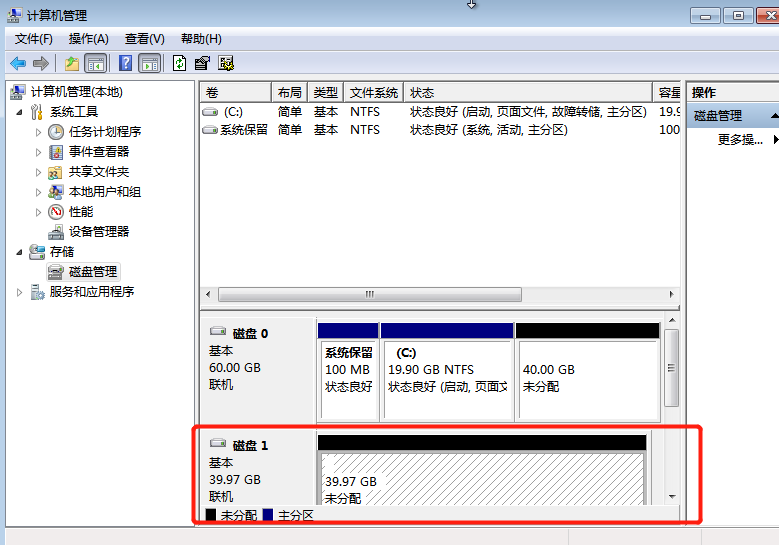Viewport: 779px width, 545px height.
Task: Sort by the 文件系统 column header
Action: pos(374,92)
